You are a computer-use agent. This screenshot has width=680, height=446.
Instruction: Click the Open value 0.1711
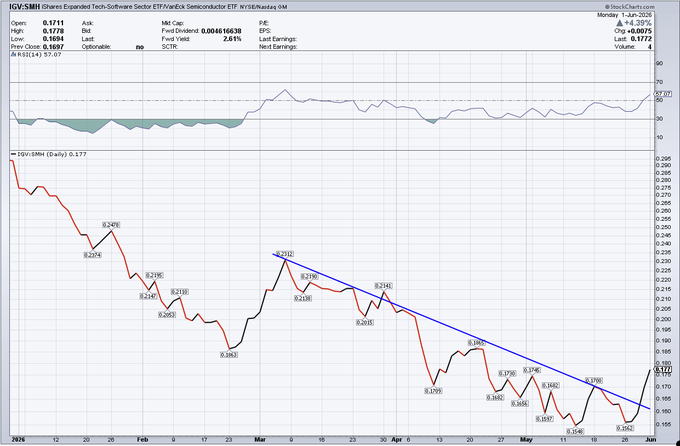click(53, 23)
